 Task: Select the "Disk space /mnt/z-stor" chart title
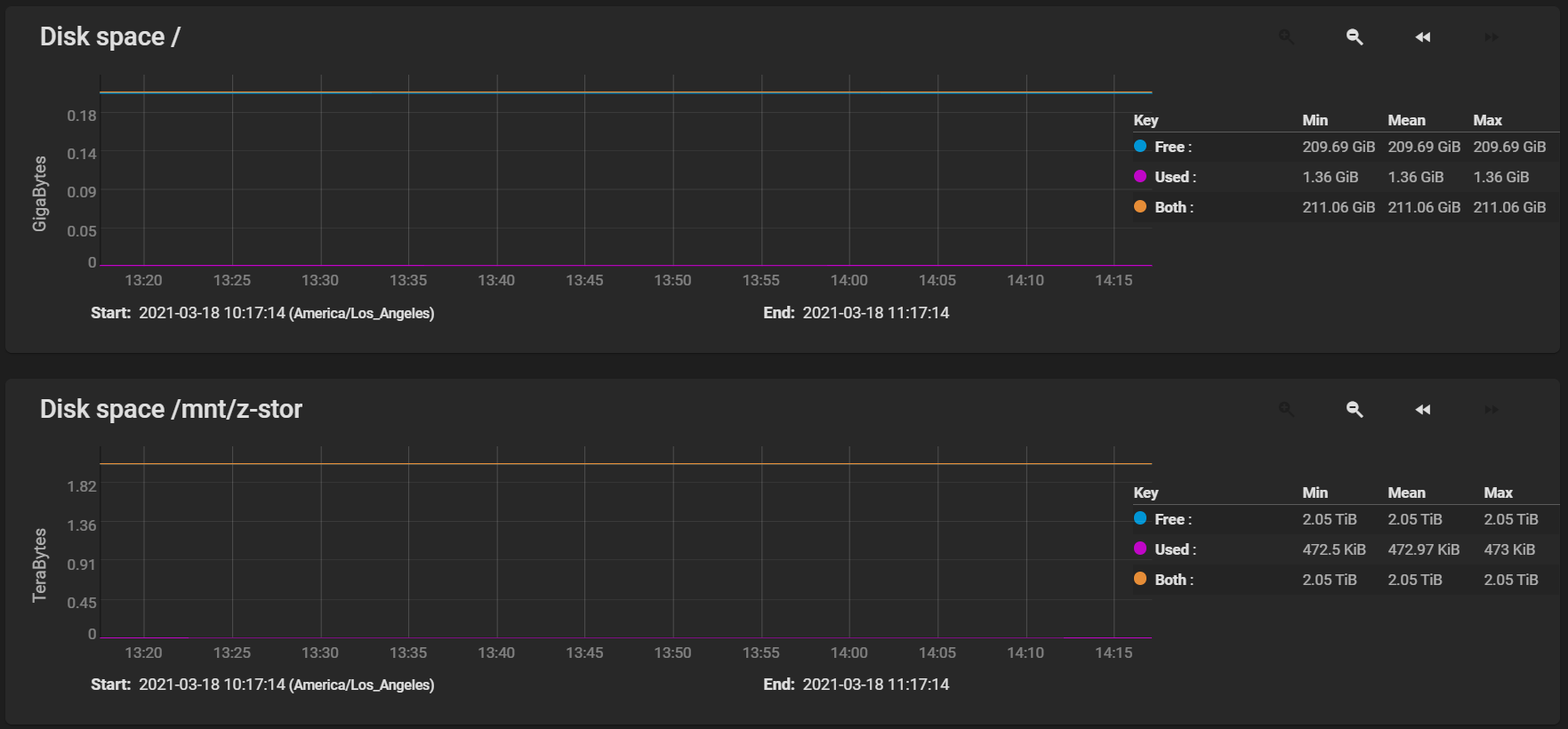coord(171,409)
